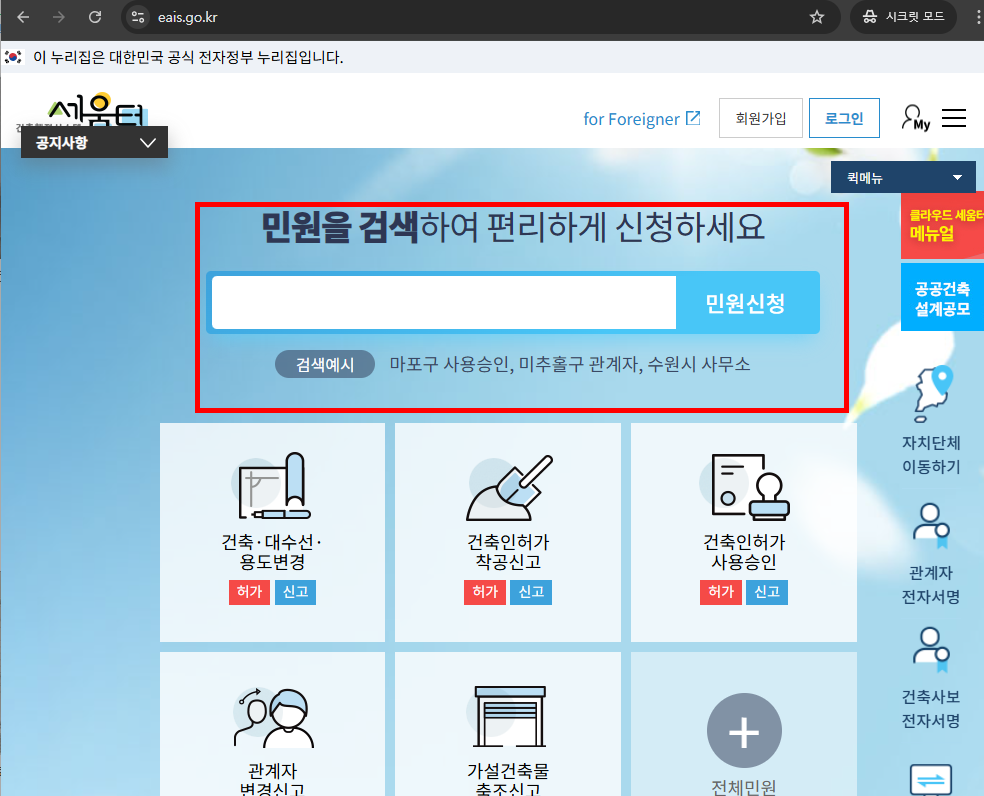Reload the page with the refresh icon
Viewport: 984px width, 796px height.
pyautogui.click(x=95, y=17)
